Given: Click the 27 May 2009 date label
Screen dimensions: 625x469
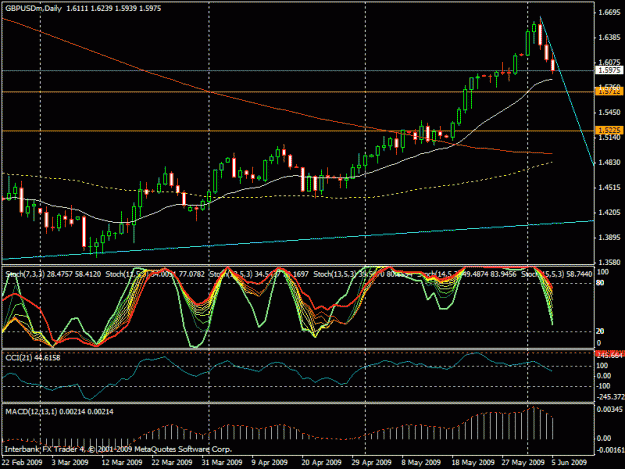Looking at the screenshot, I should [x=523, y=462].
